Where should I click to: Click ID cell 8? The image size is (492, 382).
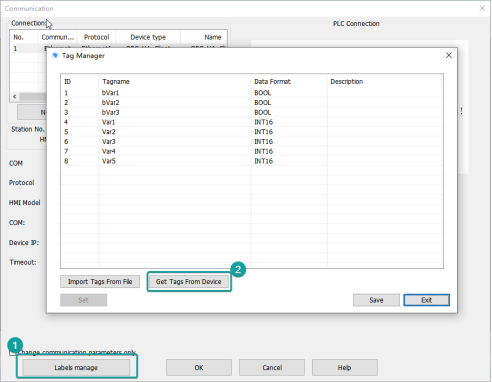pyautogui.click(x=66, y=161)
